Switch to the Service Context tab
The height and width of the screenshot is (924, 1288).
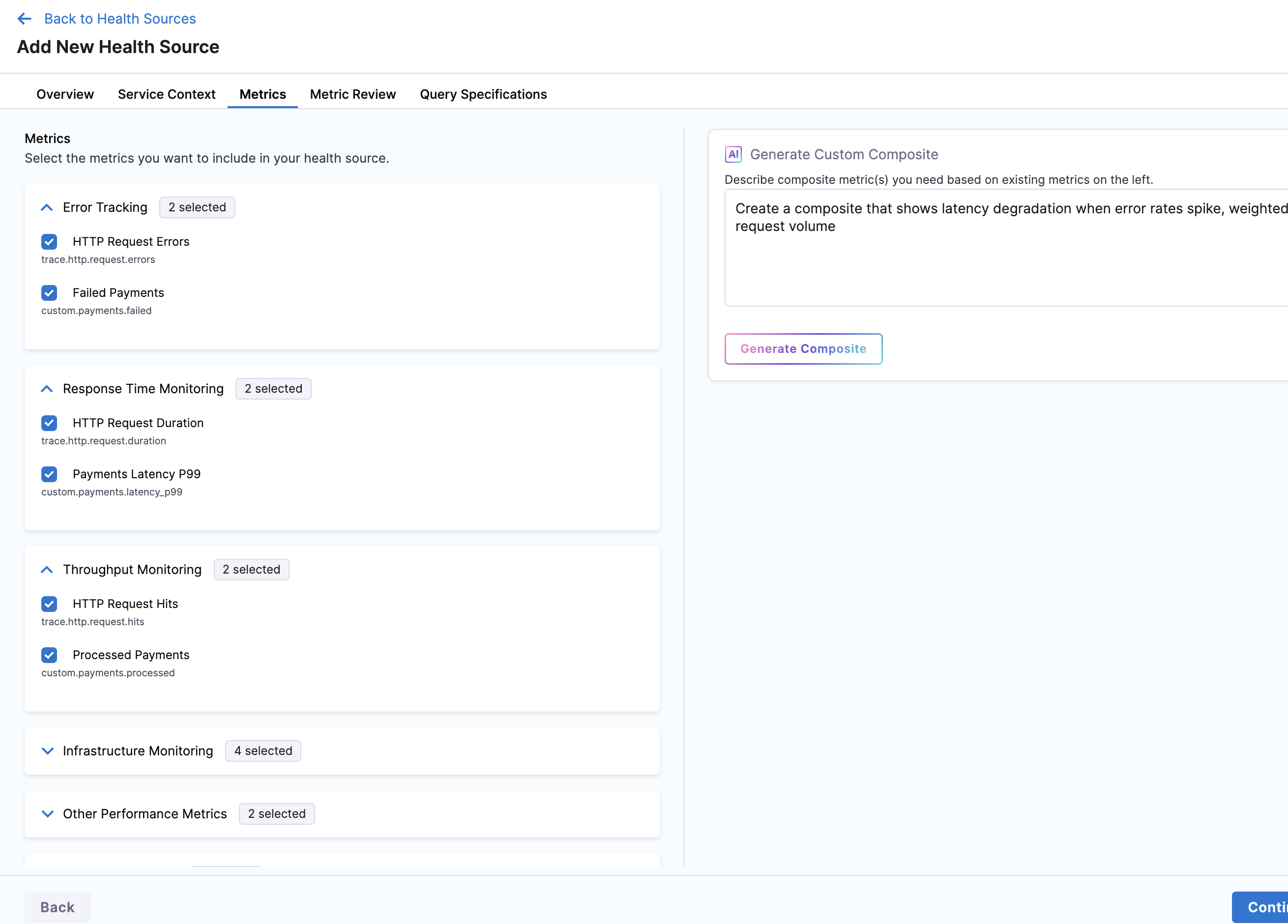coord(166,94)
